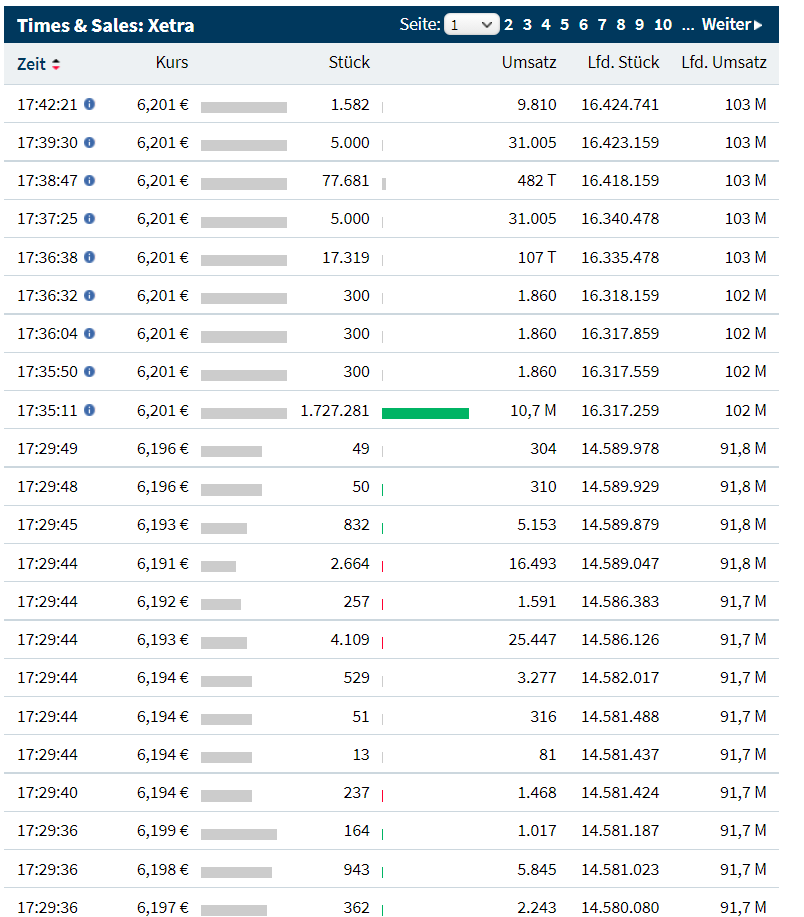Jump to page 10
This screenshot has height=917, width=804.
pos(662,23)
